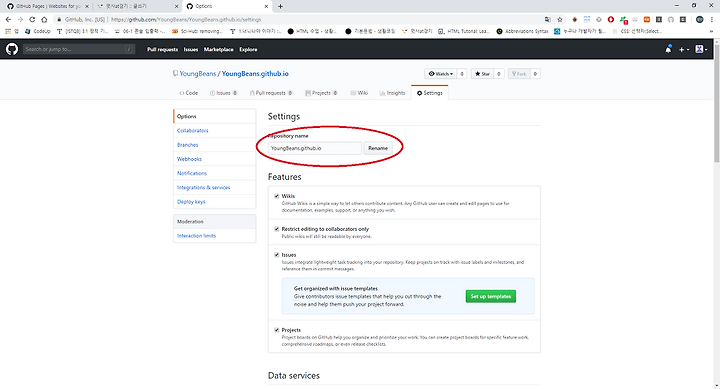The width and height of the screenshot is (720, 389).
Task: Open the user avatar dropdown menu
Action: pos(701,49)
